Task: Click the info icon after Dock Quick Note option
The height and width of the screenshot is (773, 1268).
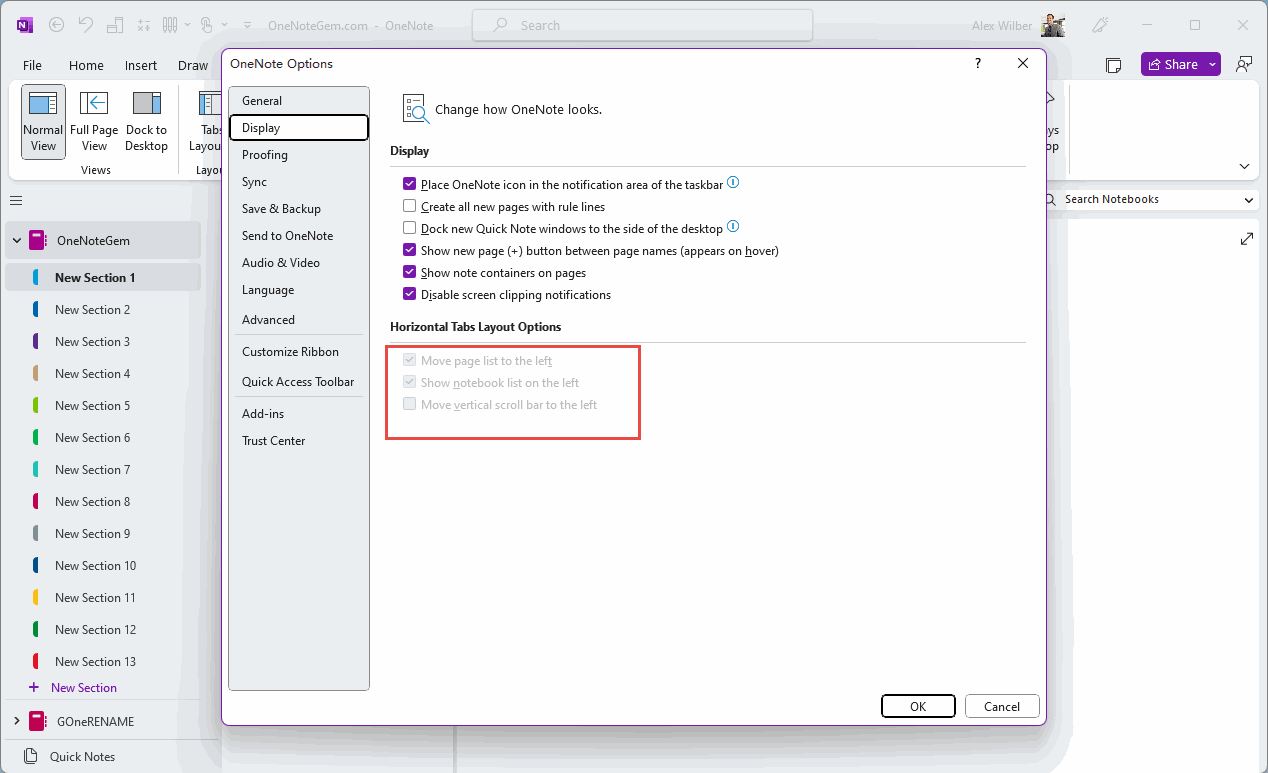Action: click(733, 227)
